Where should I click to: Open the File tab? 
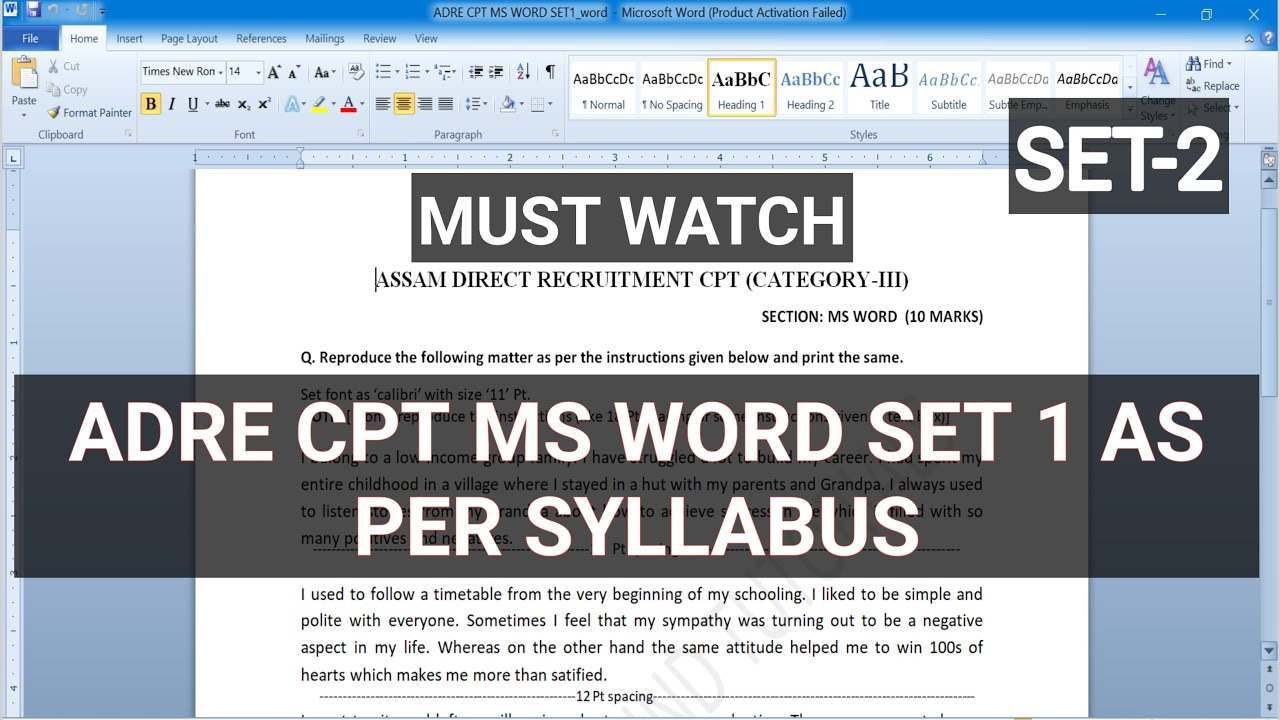(x=30, y=38)
